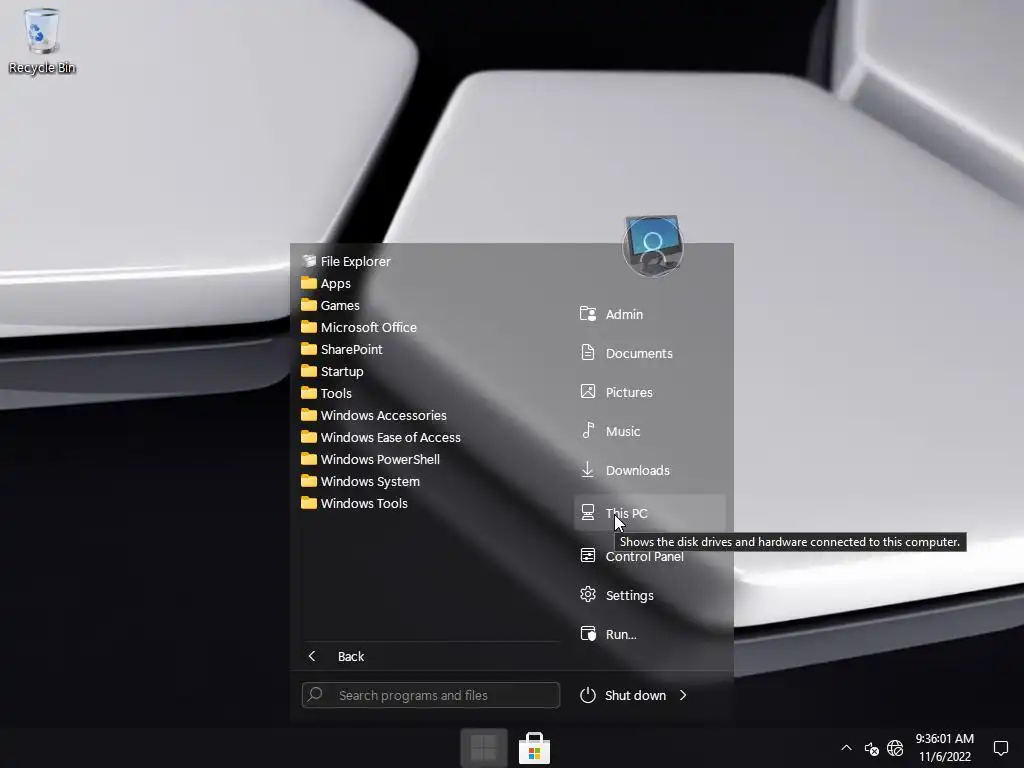Go Back to the main start menu
The height and width of the screenshot is (768, 1024).
(x=430, y=656)
